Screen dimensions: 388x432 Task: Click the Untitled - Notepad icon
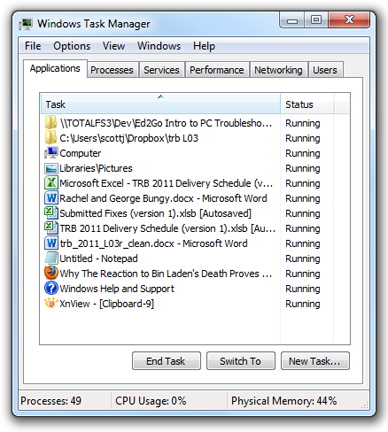(51, 258)
